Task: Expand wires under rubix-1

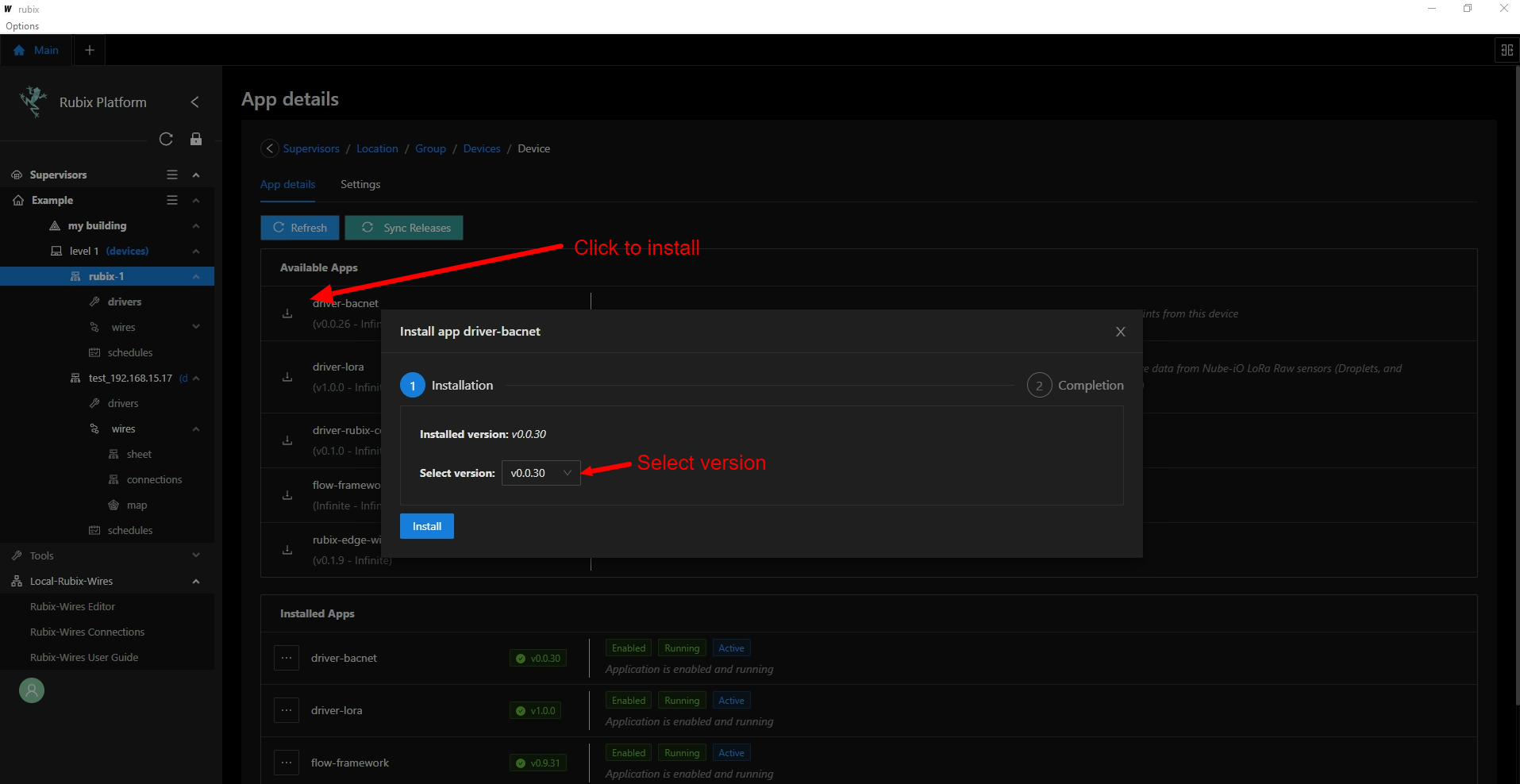Action: (196, 327)
